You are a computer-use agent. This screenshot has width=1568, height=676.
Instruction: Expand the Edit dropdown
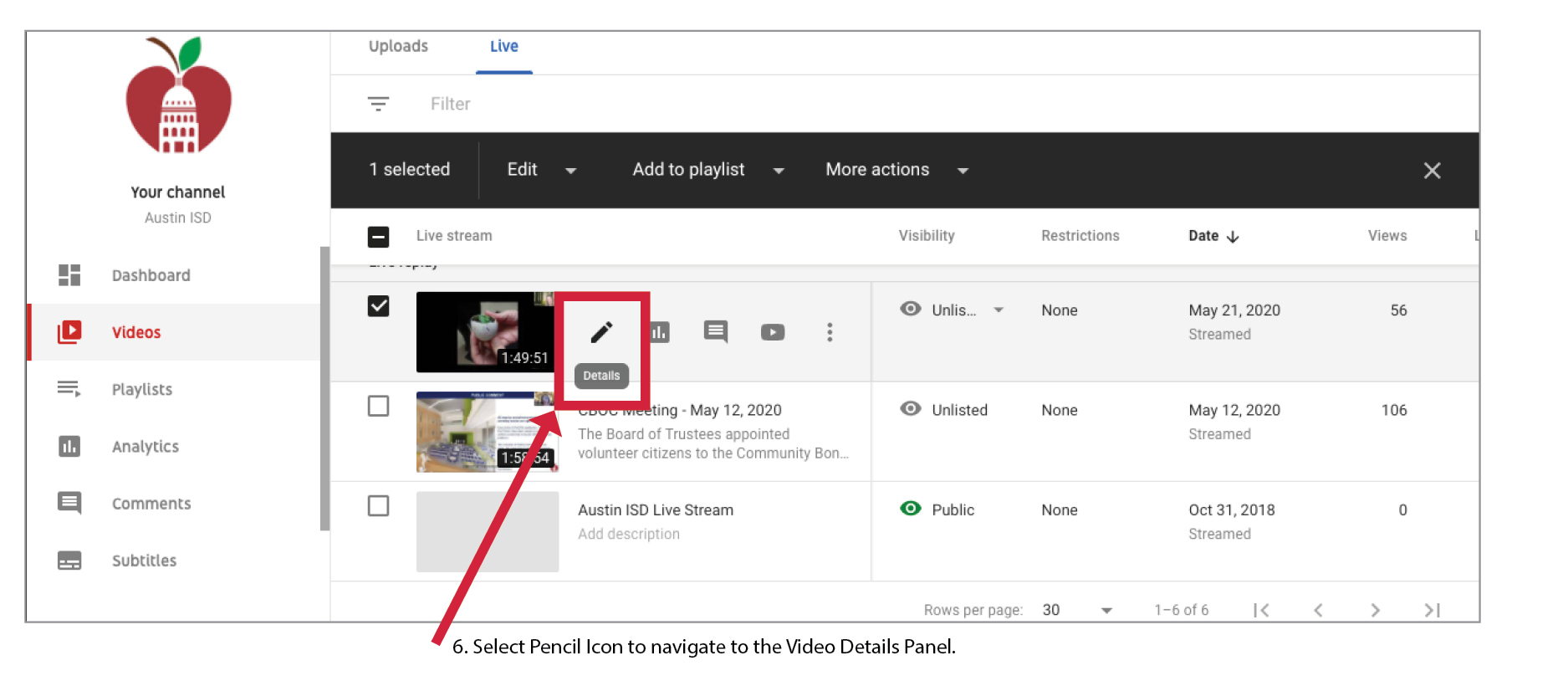tap(541, 170)
